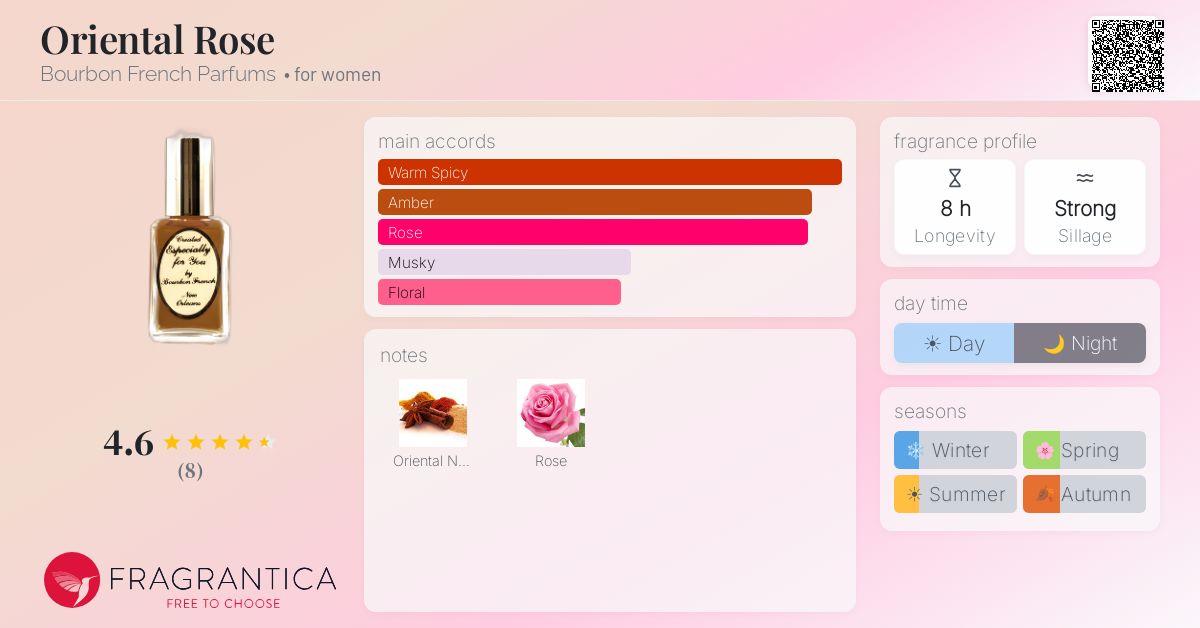Click the 4.6 rating value
The width and height of the screenshot is (1200, 628).
coord(128,442)
